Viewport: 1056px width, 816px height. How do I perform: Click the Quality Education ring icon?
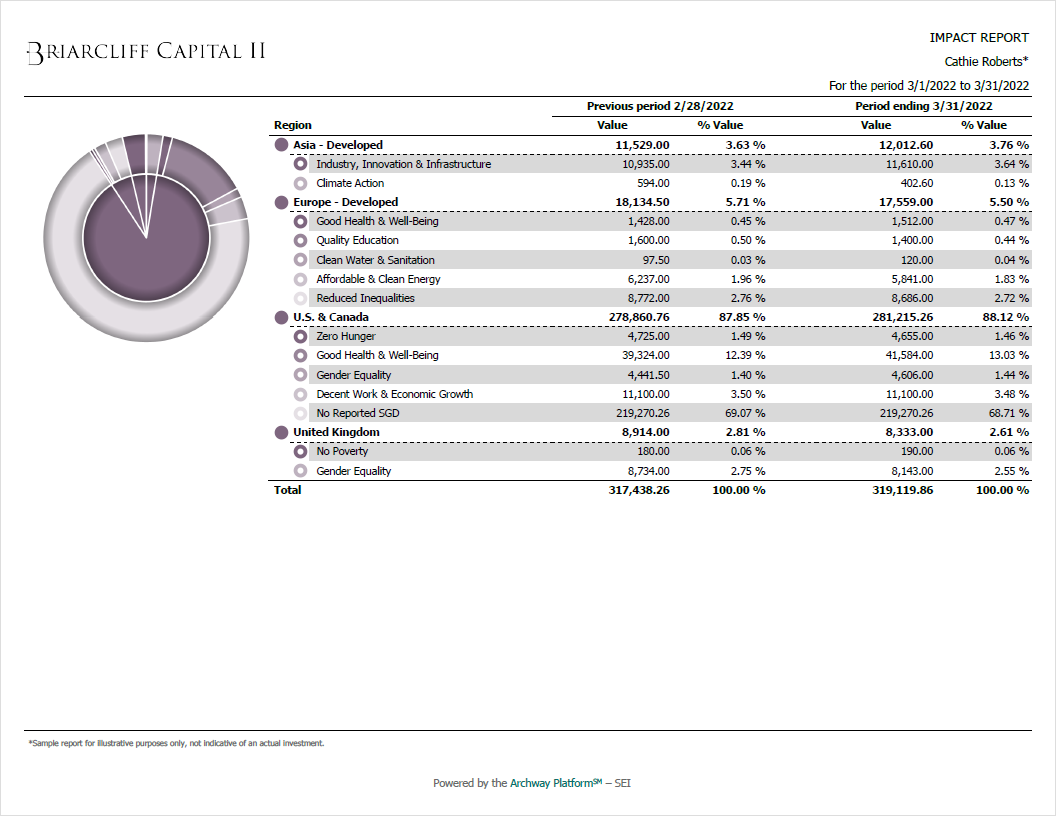300,241
